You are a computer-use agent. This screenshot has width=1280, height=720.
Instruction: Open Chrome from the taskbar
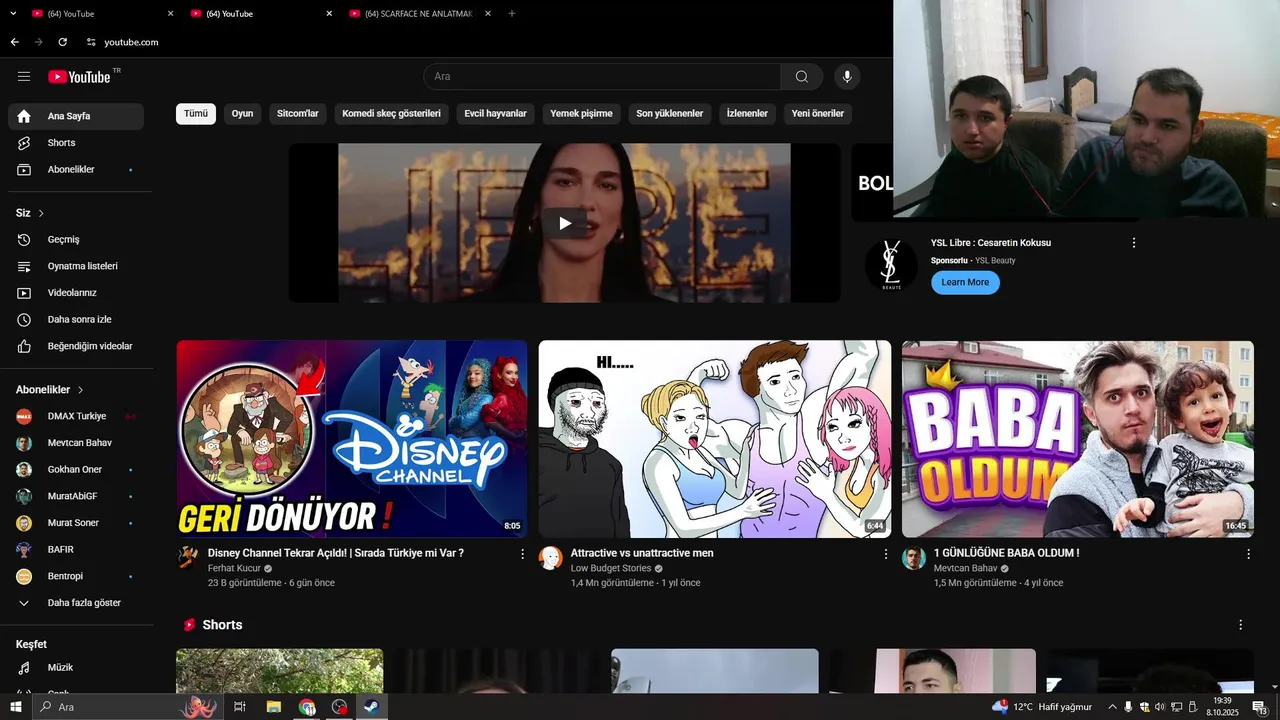coord(306,707)
